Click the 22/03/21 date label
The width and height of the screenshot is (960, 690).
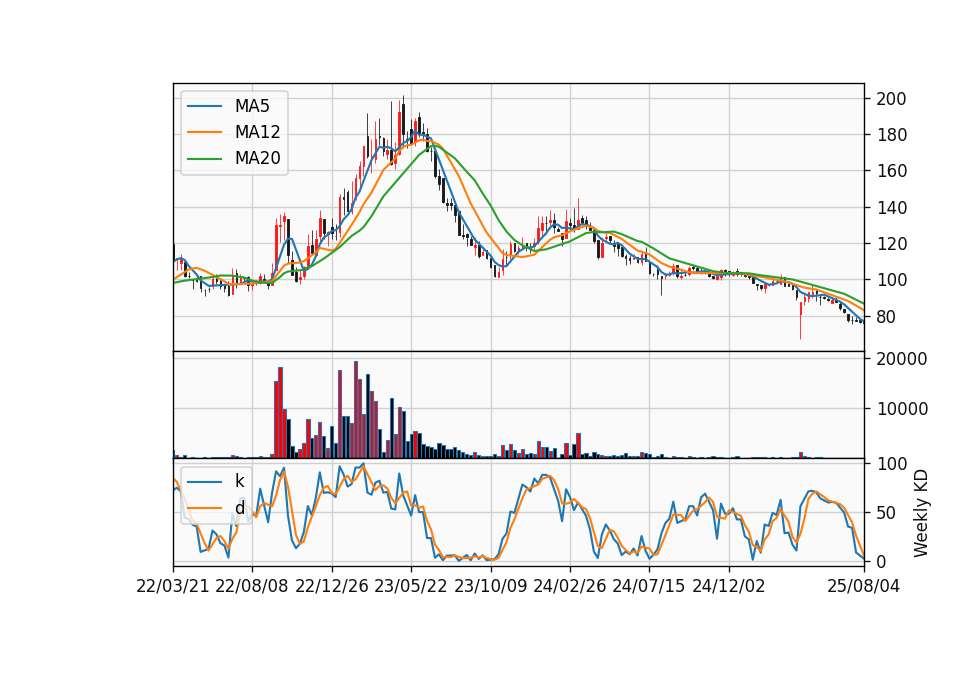point(173,586)
